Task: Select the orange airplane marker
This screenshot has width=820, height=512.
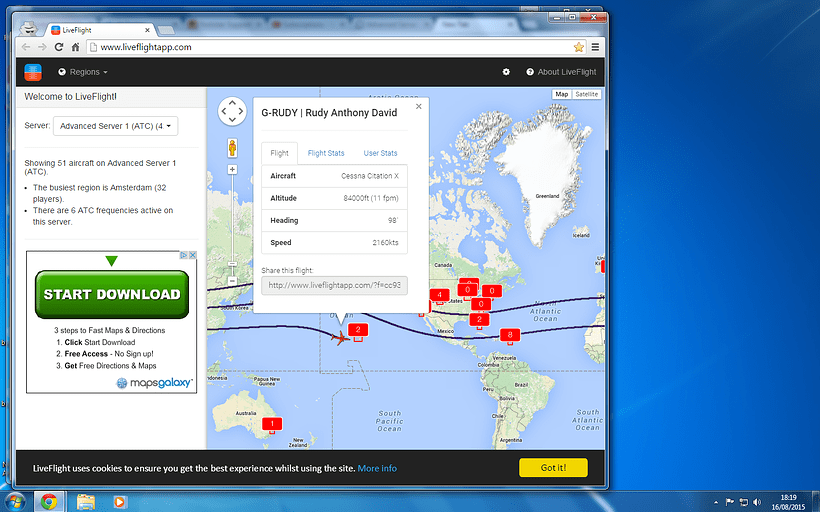Action: 340,338
